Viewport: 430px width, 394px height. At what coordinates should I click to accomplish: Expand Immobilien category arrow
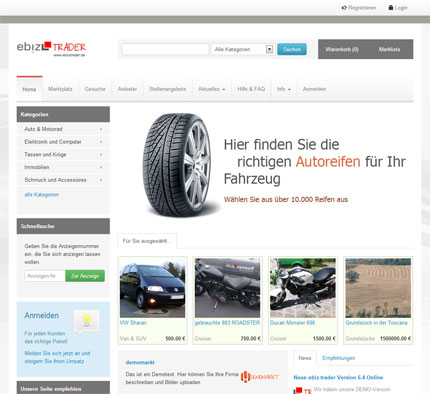101,167
